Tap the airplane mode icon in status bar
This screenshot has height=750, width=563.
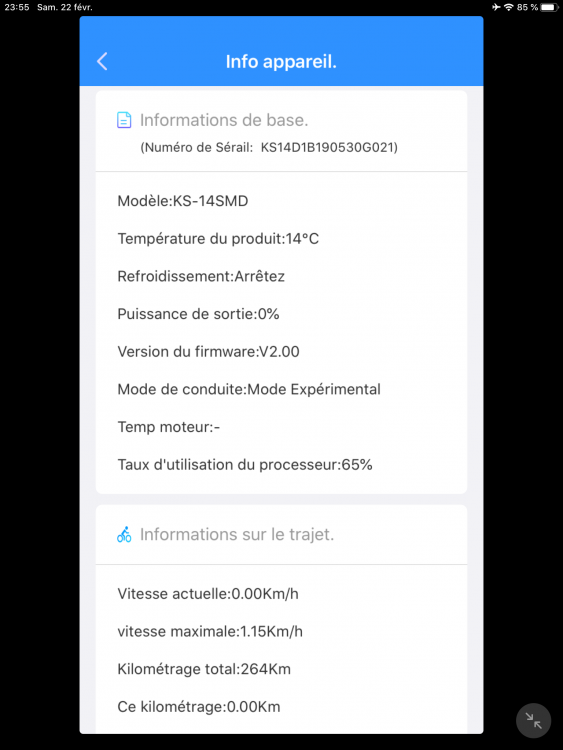496,7
